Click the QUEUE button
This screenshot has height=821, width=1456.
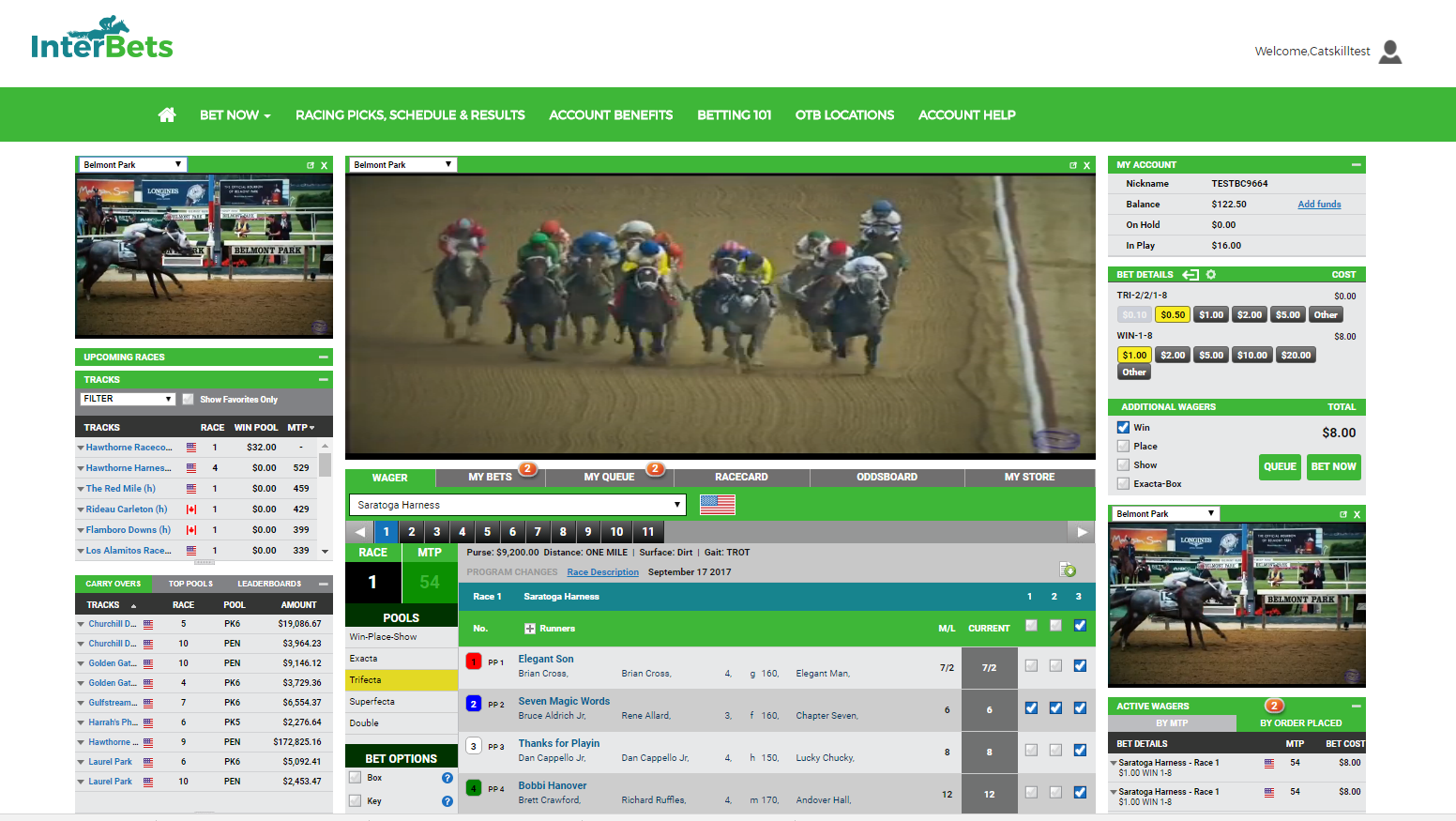[1280, 466]
